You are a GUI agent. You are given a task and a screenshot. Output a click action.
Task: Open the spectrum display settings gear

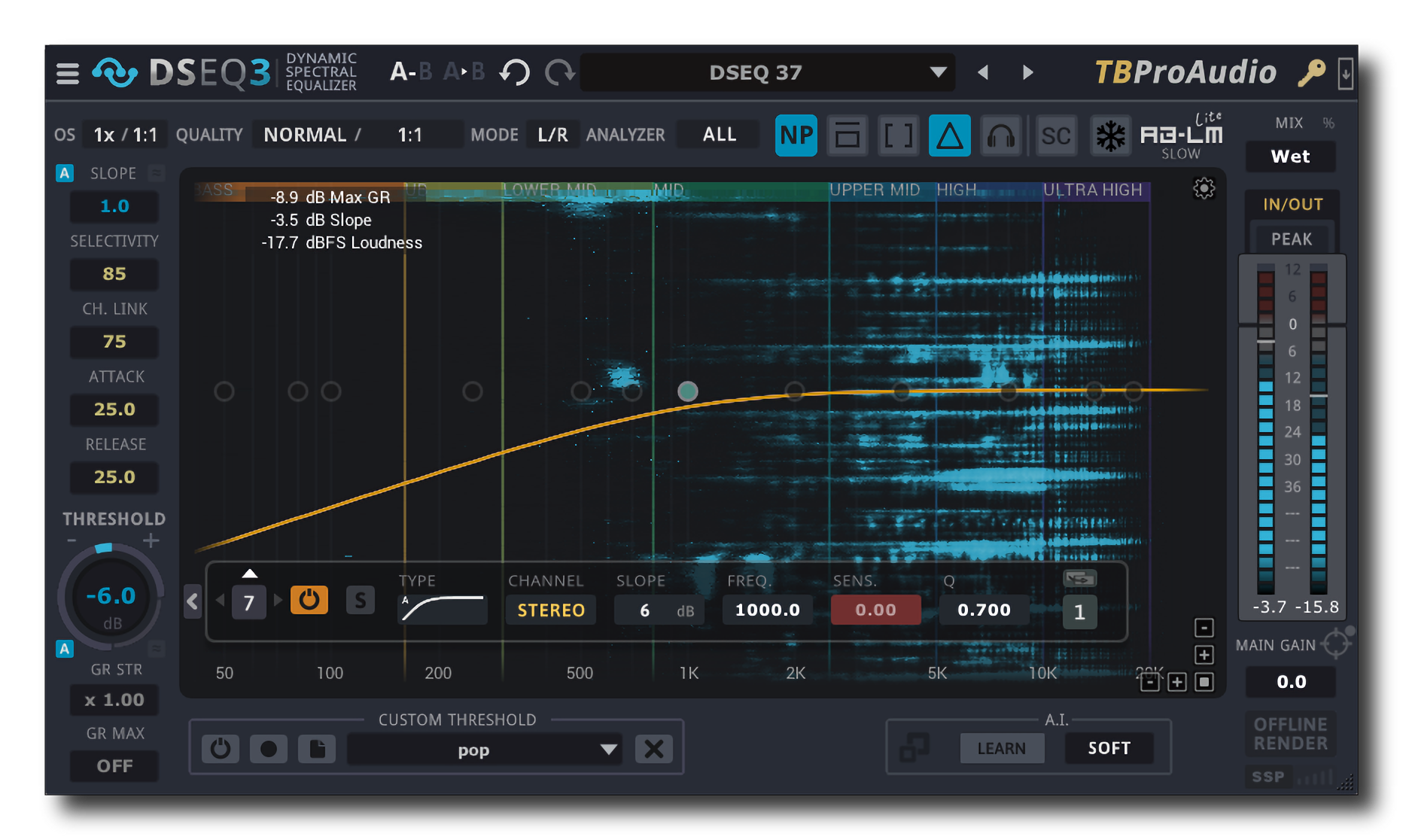coord(1204,188)
